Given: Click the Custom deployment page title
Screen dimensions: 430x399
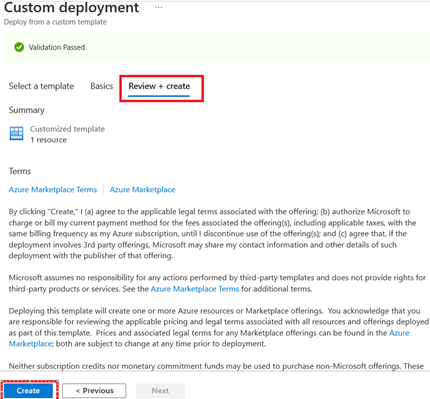Looking at the screenshot, I should [71, 7].
